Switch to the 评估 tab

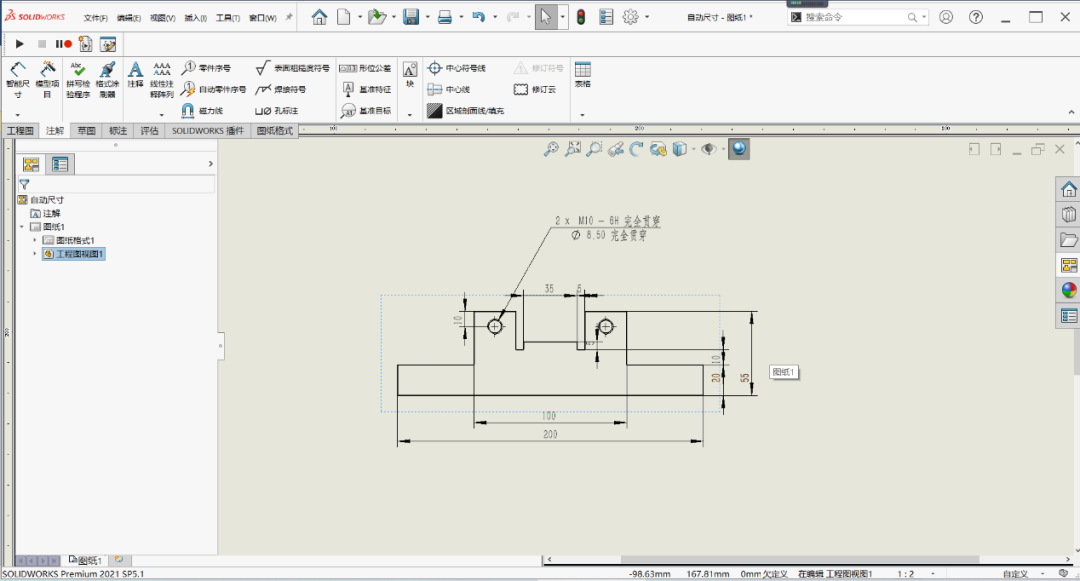click(149, 131)
